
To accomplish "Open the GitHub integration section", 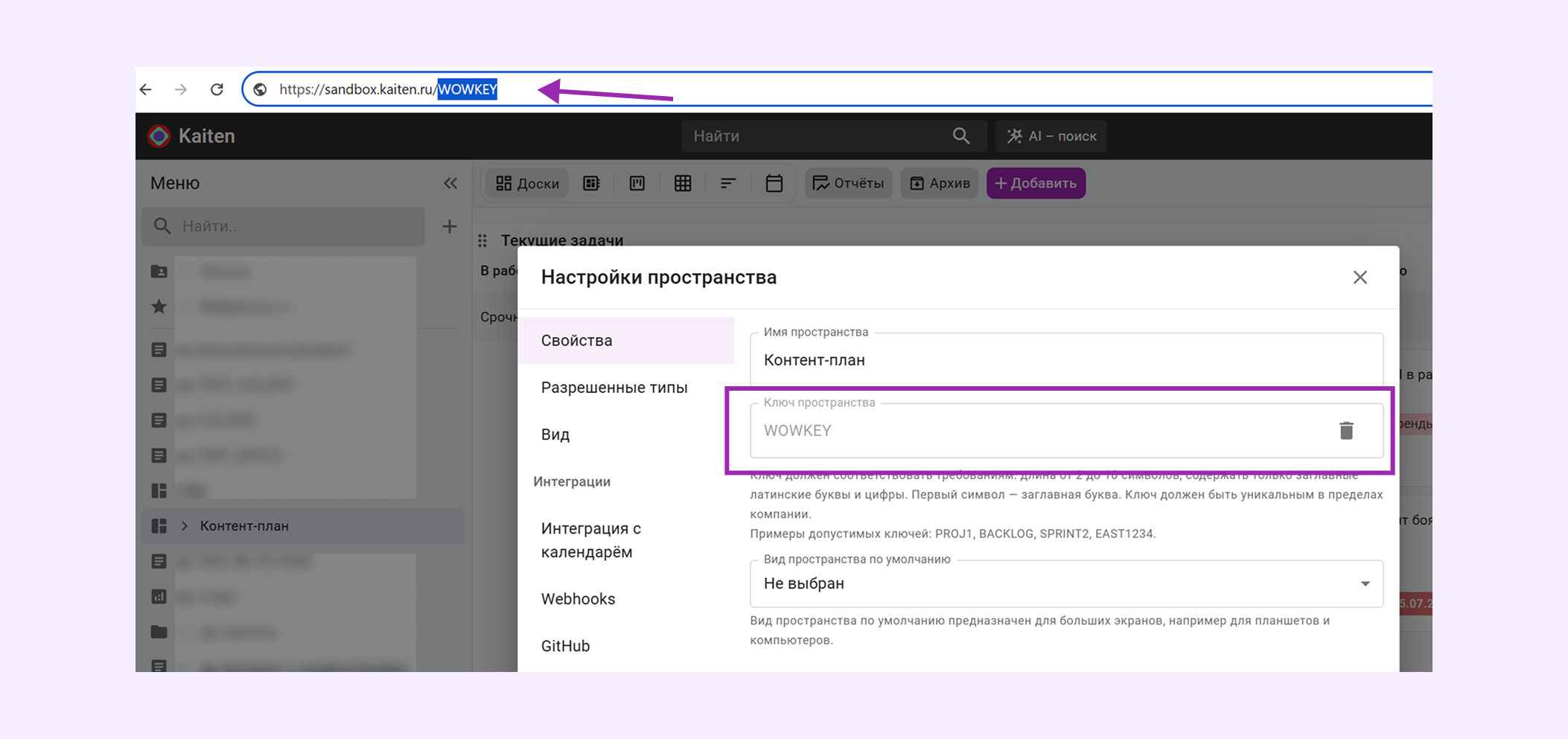I will (x=565, y=646).
